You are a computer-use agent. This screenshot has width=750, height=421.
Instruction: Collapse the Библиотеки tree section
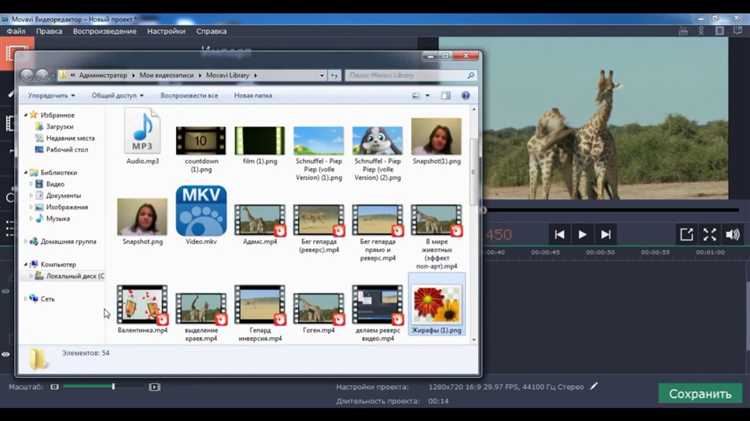coord(27,173)
